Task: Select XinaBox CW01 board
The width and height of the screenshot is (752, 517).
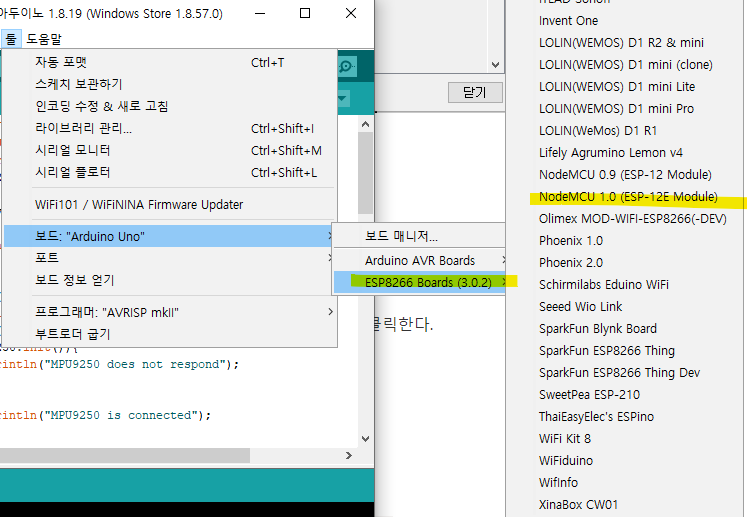Action: (625, 505)
